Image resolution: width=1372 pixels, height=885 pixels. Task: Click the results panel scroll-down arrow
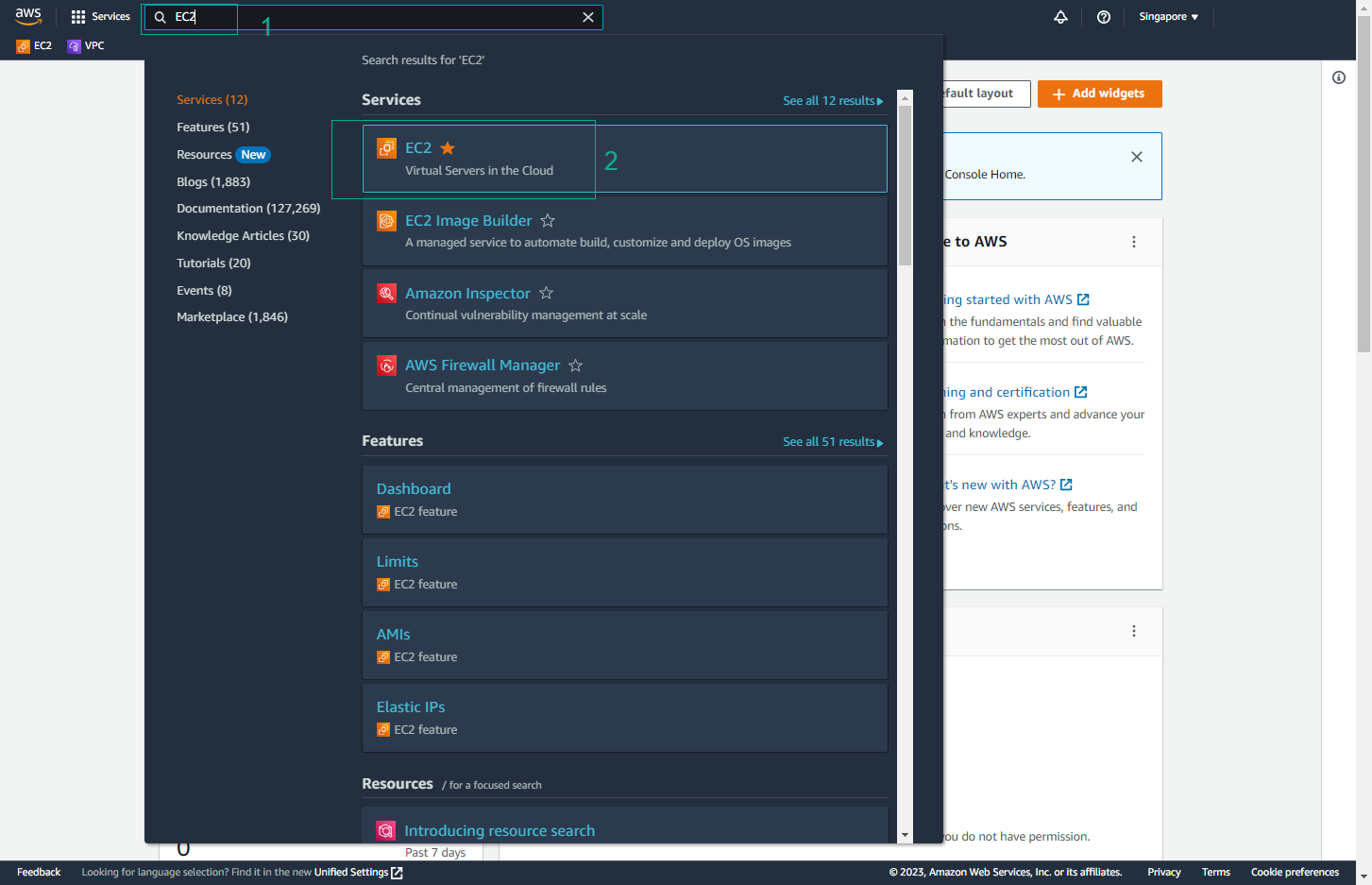coord(905,835)
